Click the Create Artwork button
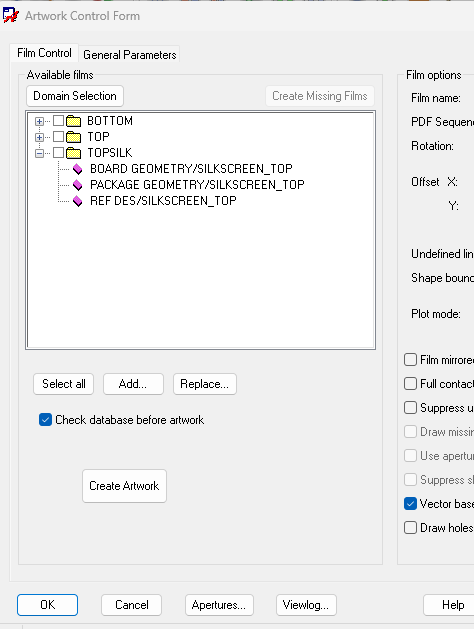 click(124, 486)
